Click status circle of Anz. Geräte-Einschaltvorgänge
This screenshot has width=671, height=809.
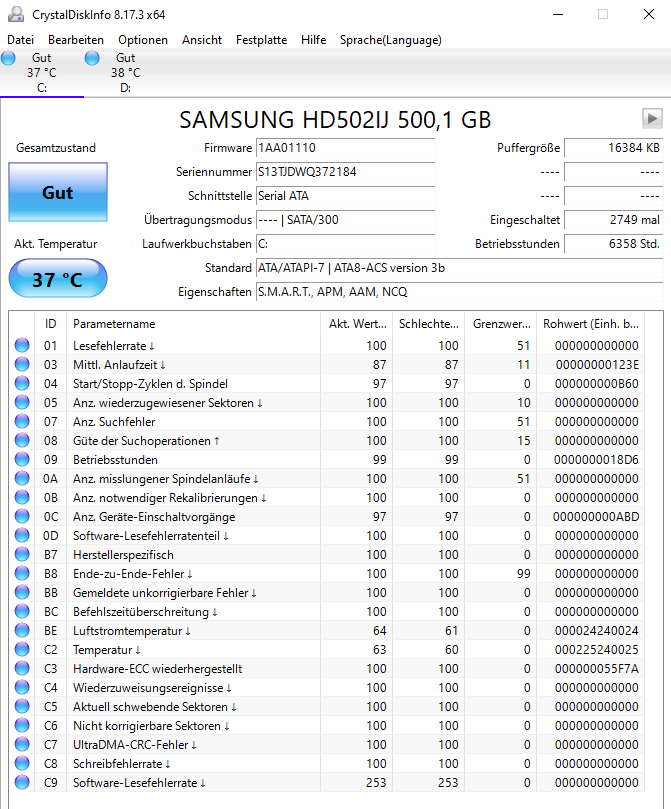[22, 516]
